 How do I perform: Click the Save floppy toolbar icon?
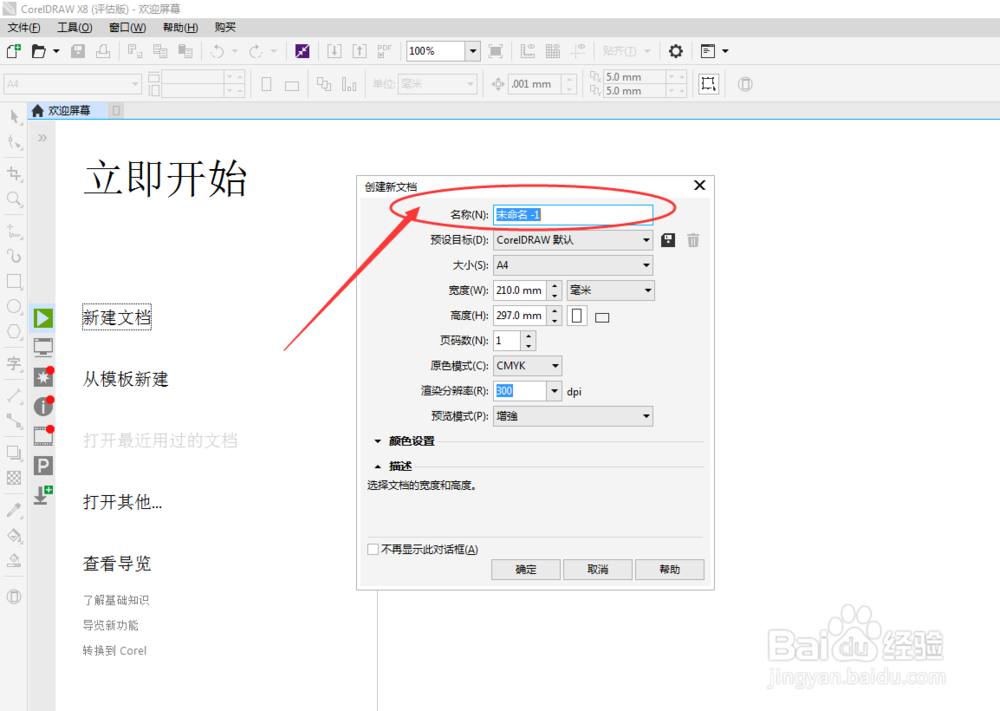pos(78,51)
